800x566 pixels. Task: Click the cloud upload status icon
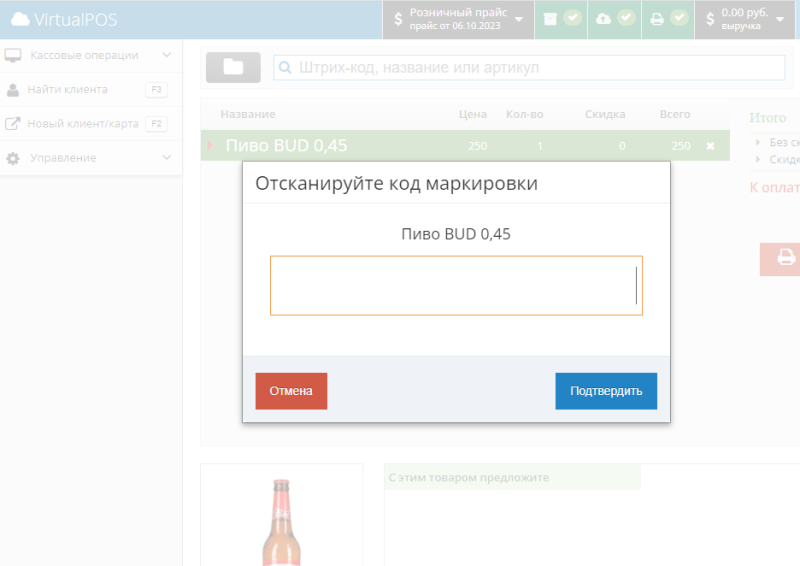click(603, 19)
